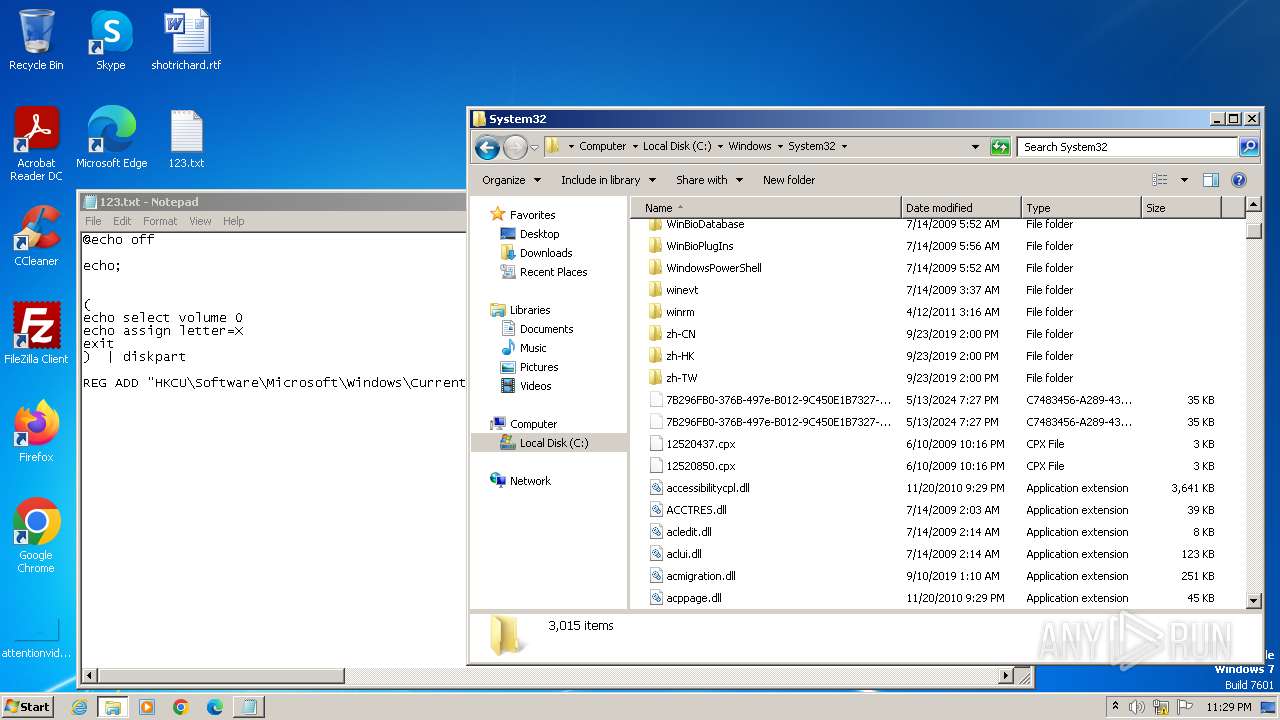Select Desktop under Favorites
The width and height of the screenshot is (1280, 720).
click(539, 234)
